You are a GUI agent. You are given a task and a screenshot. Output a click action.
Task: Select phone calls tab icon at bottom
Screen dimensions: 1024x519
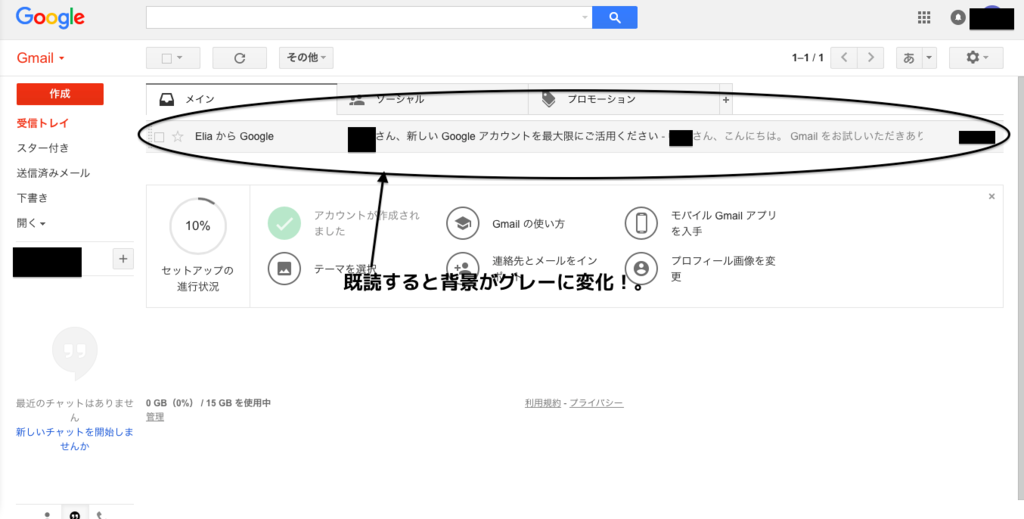coord(99,515)
